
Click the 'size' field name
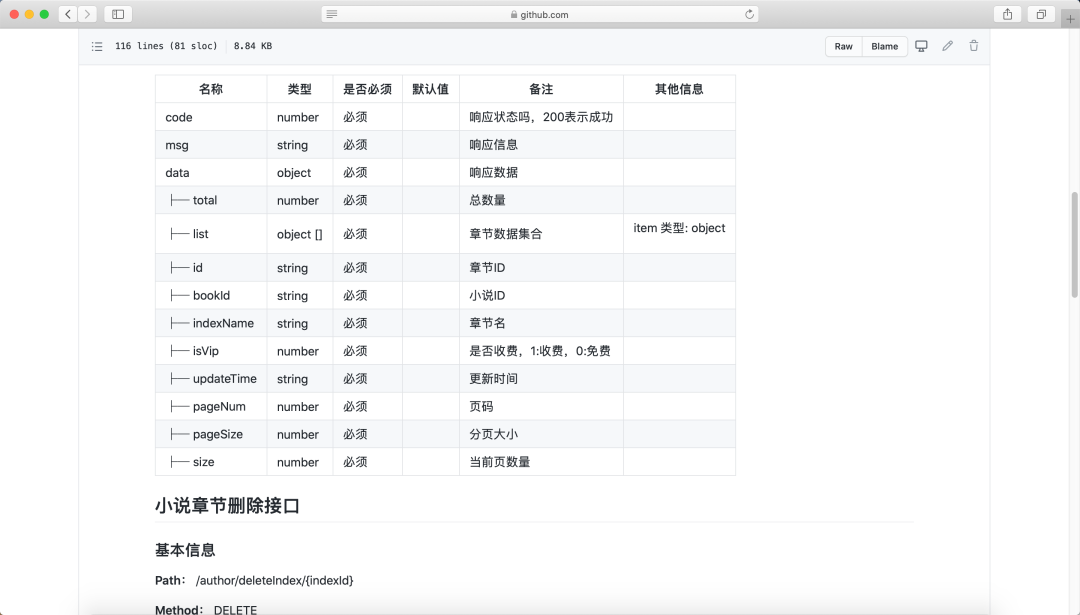coord(203,462)
